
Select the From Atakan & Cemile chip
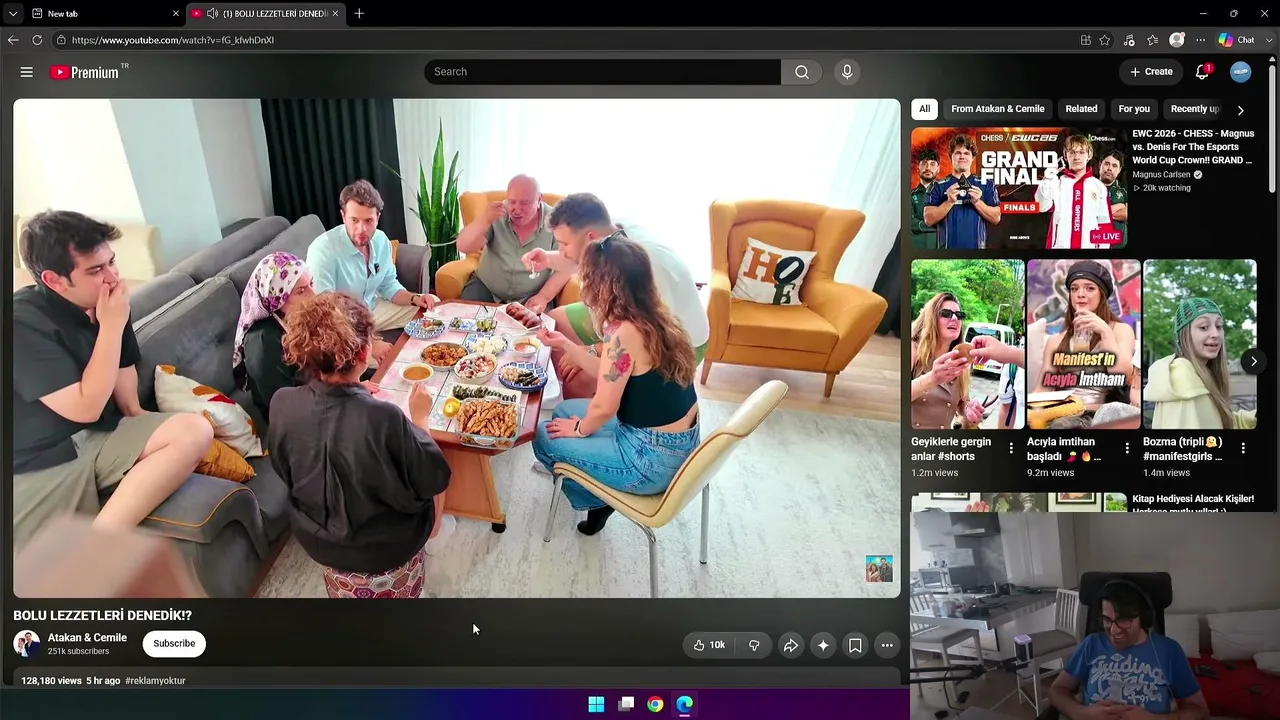pyautogui.click(x=998, y=109)
